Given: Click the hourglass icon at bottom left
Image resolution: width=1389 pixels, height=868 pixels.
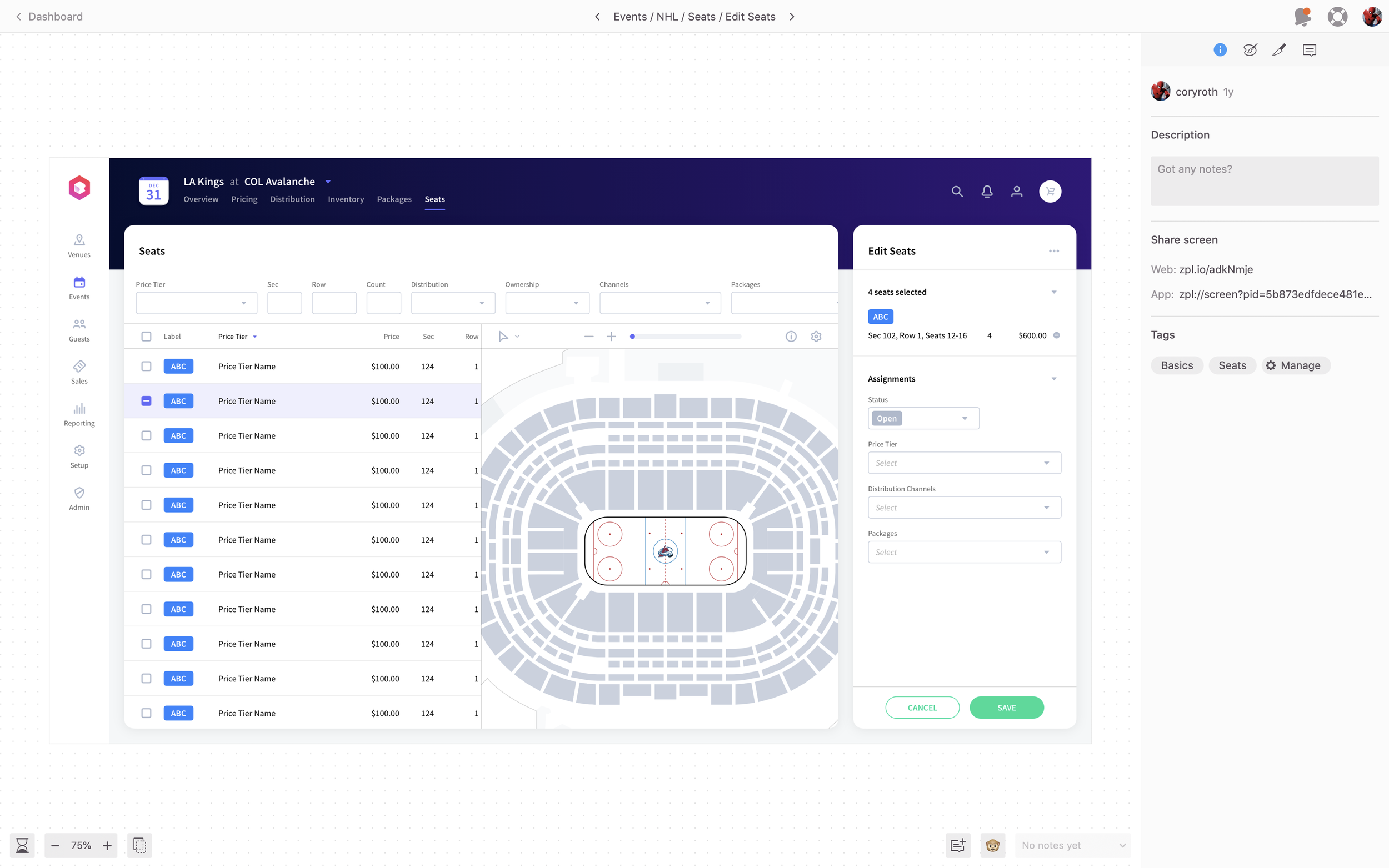Looking at the screenshot, I should pyautogui.click(x=22, y=845).
